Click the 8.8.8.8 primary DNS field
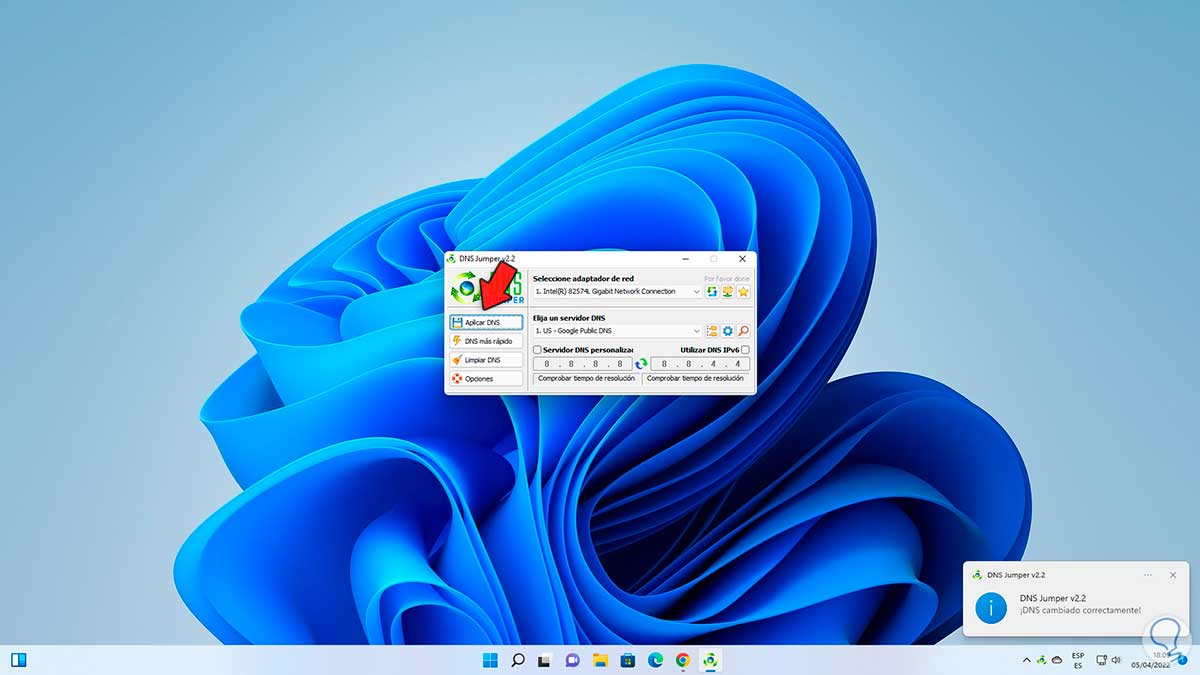Viewport: 1200px width, 675px height. [x=583, y=364]
